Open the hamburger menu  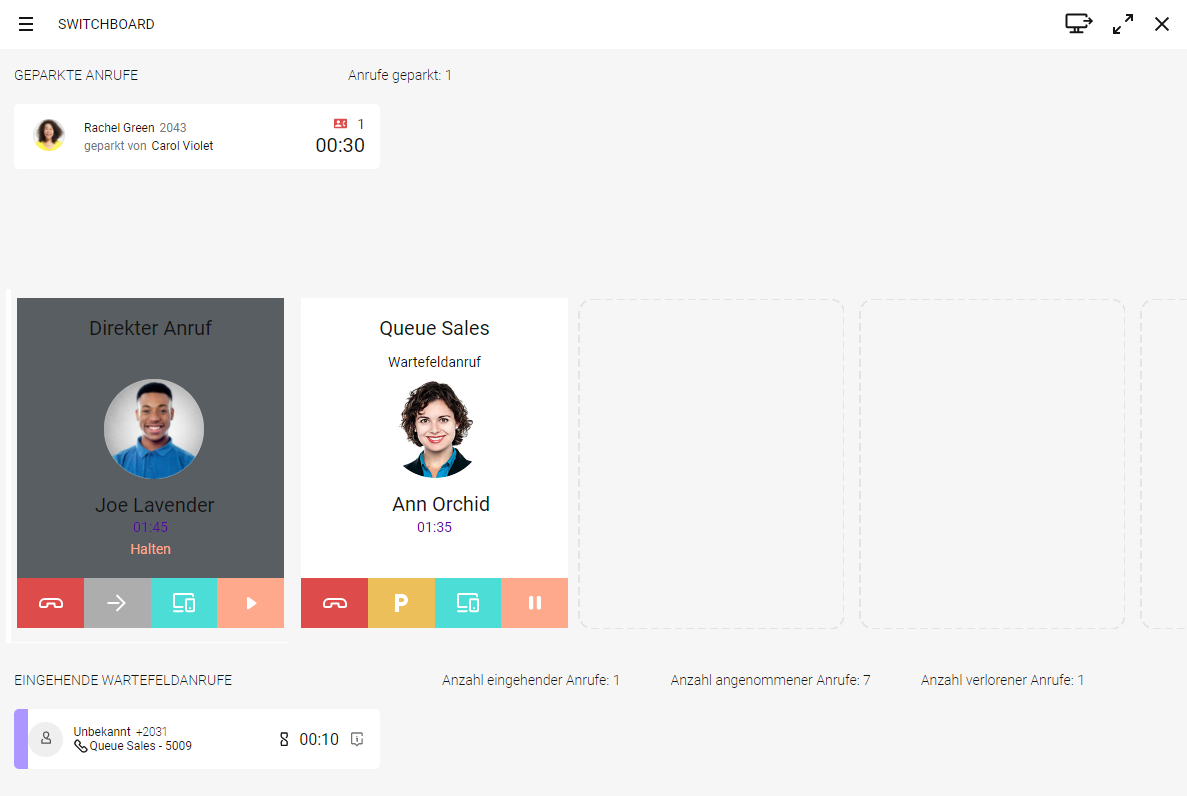[x=26, y=24]
